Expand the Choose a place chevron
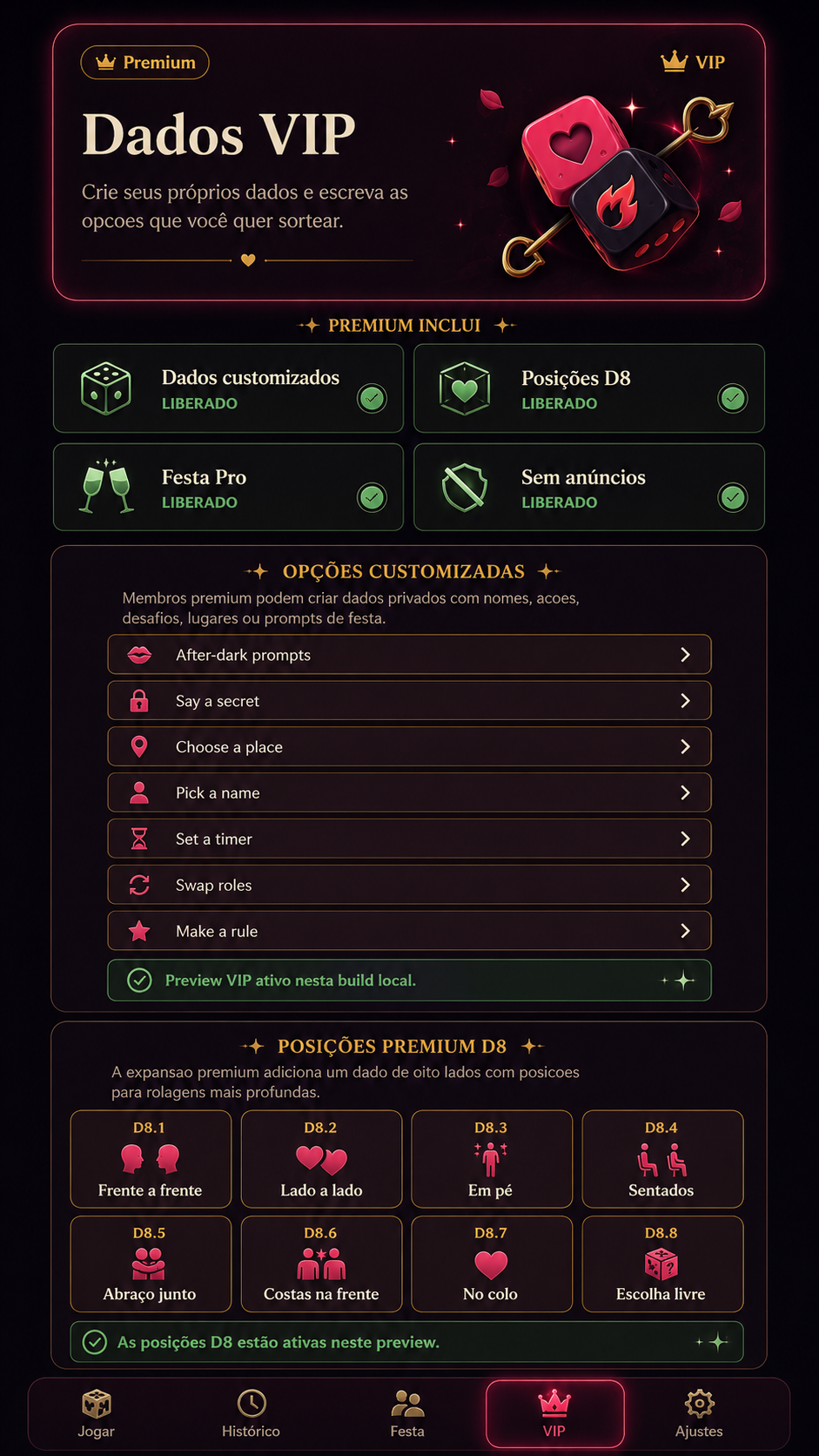 (685, 747)
